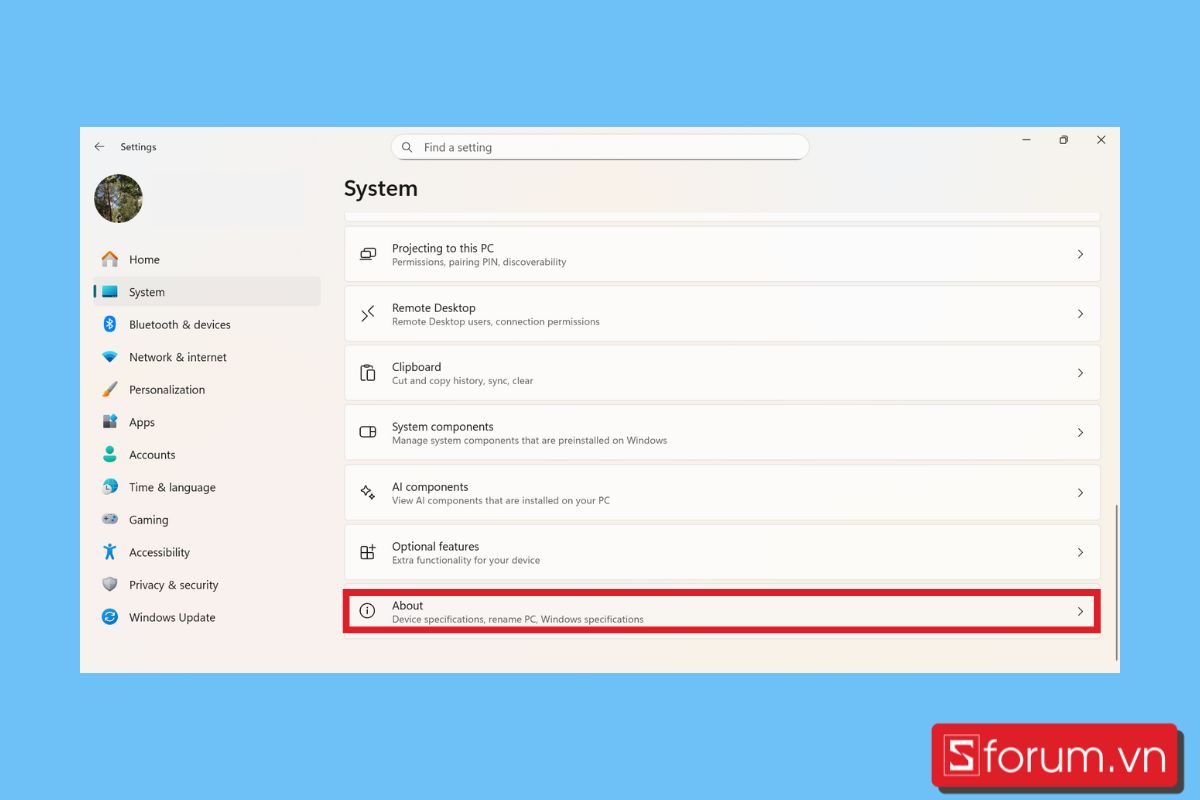Click Optional features title
This screenshot has height=800, width=1200.
[x=436, y=546]
